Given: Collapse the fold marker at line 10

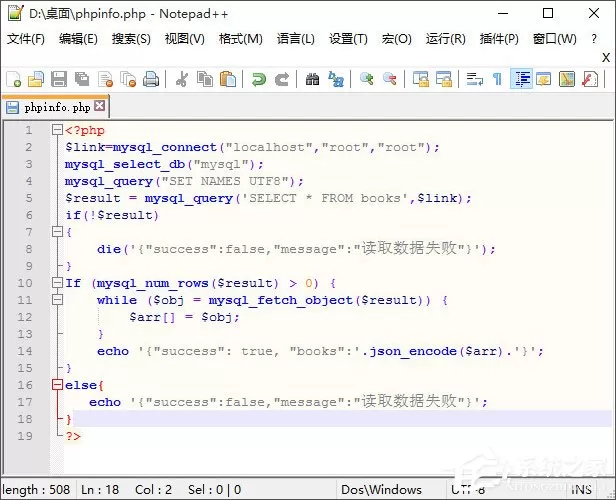Looking at the screenshot, I should click(57, 283).
